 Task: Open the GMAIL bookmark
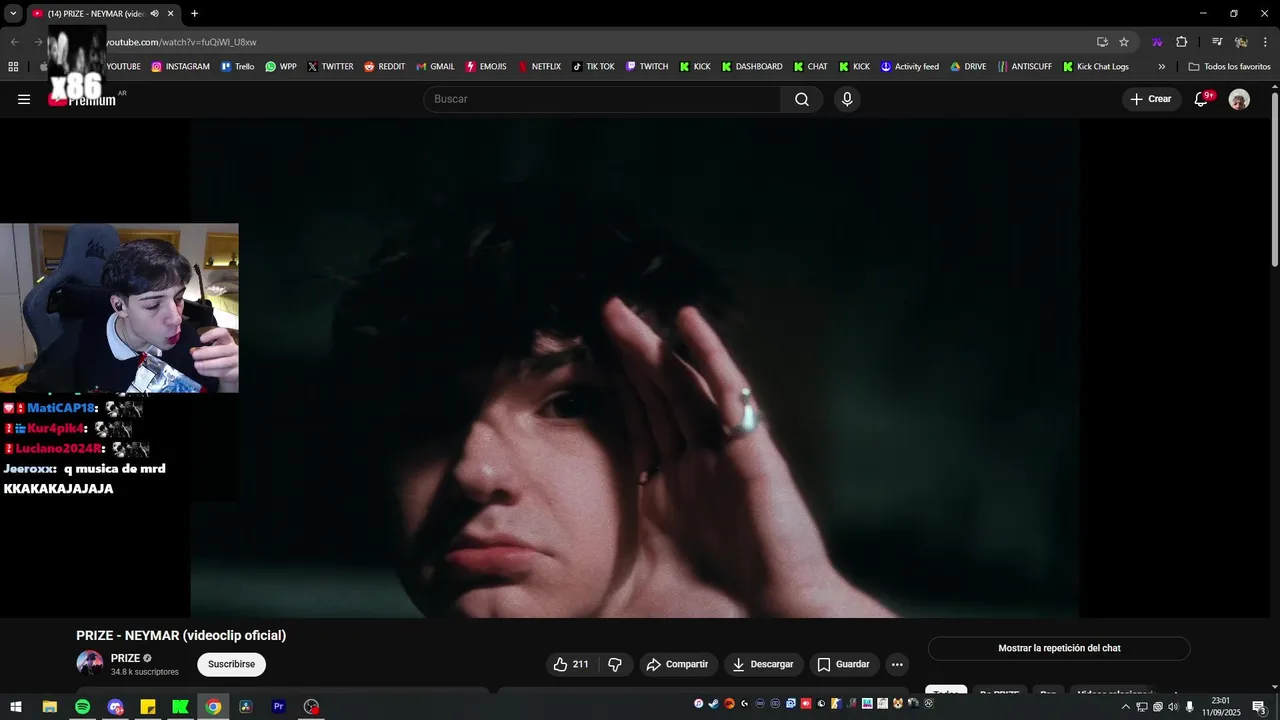tap(434, 67)
